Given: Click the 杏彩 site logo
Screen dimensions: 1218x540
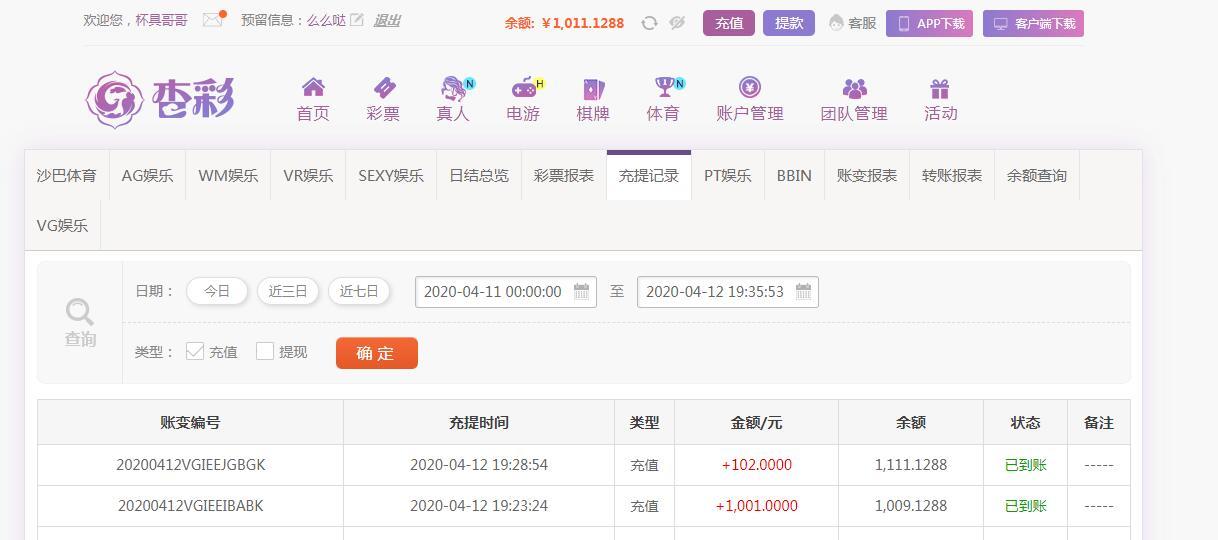Looking at the screenshot, I should (160, 100).
